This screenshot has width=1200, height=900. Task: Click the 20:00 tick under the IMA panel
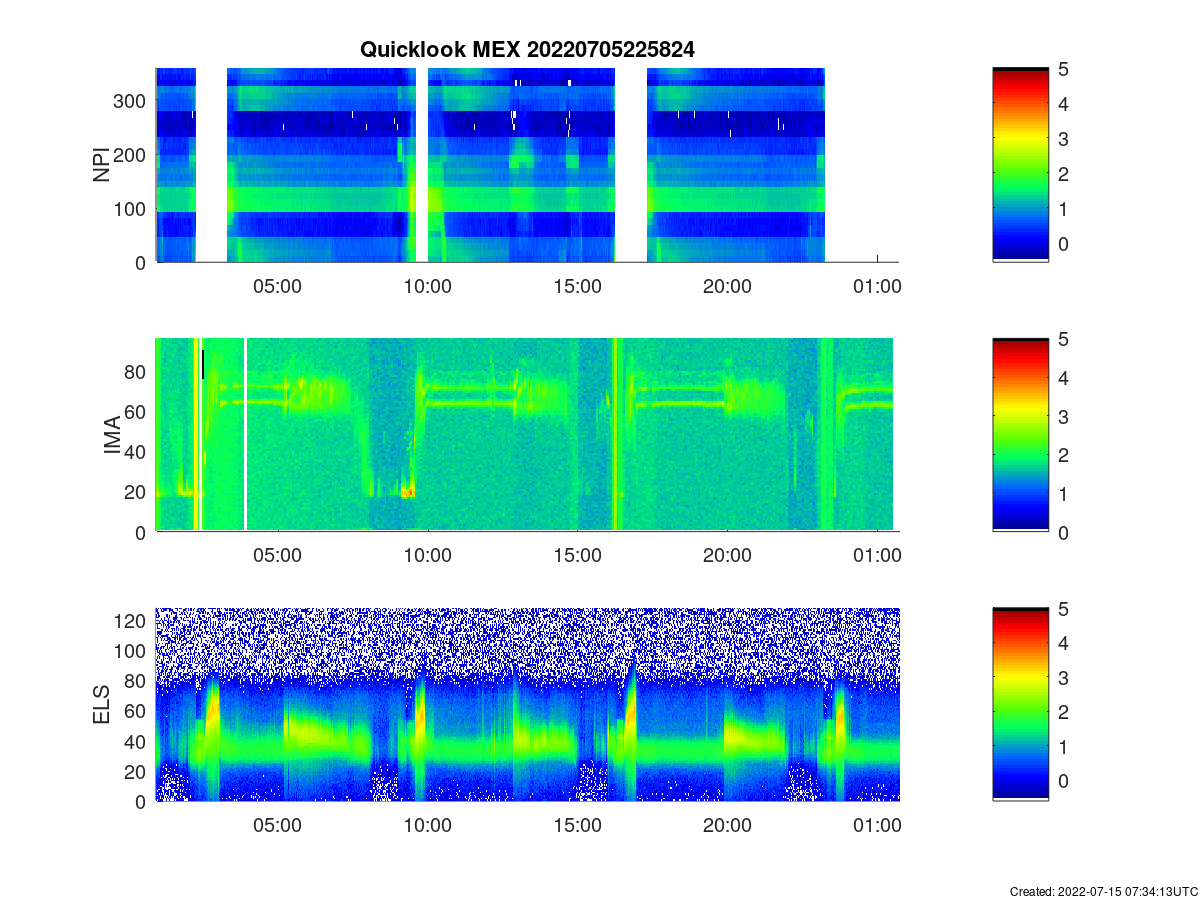click(727, 556)
